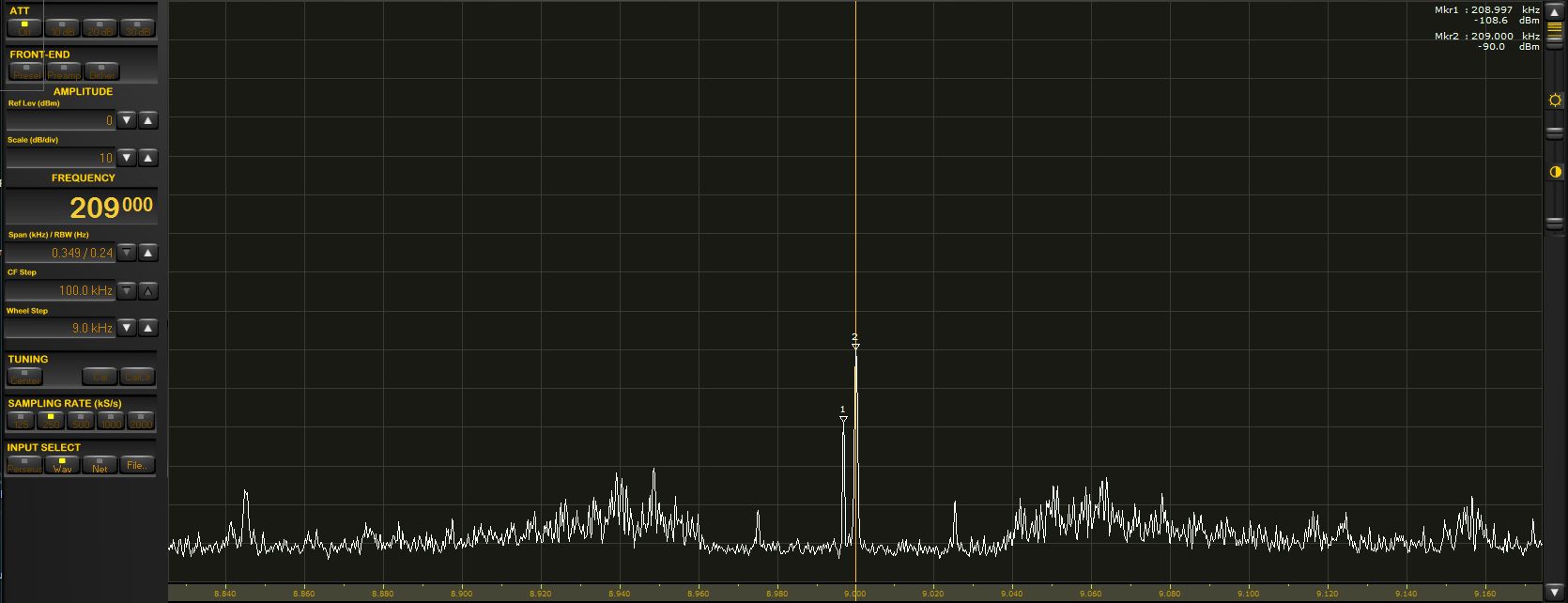Set attenuator to 20 dB
Image resolution: width=1568 pixels, height=603 pixels.
100,28
